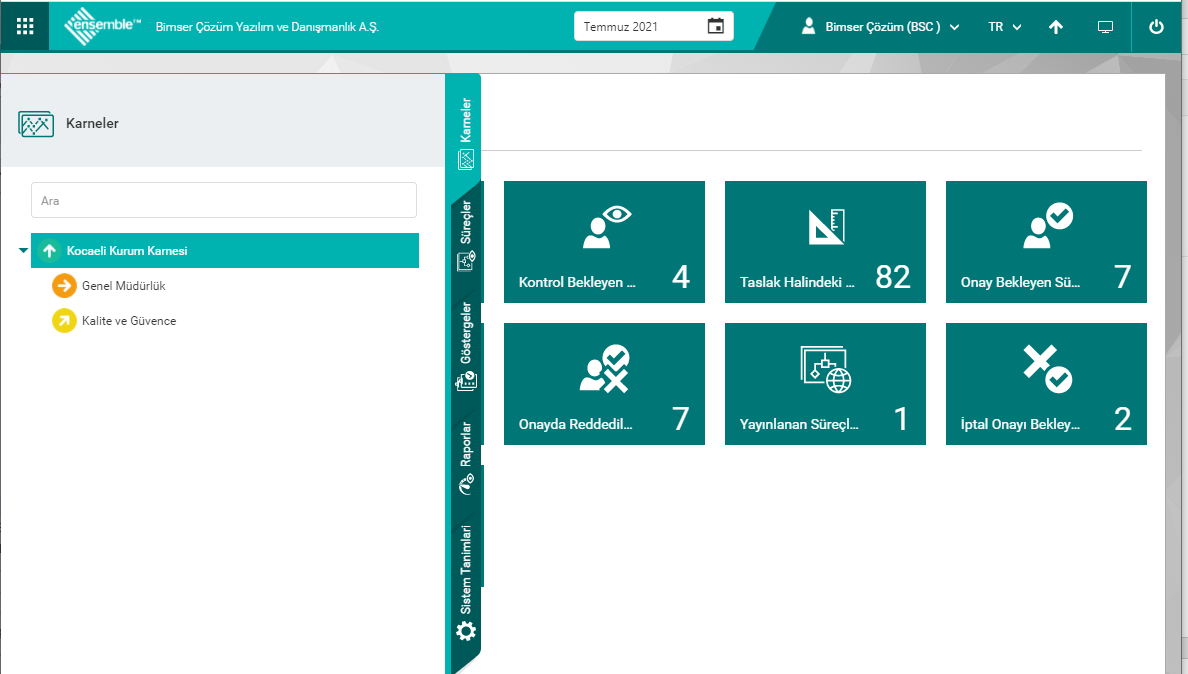1188x674 pixels.
Task: Click the count 82 on Taslak tile
Action: coord(893,277)
